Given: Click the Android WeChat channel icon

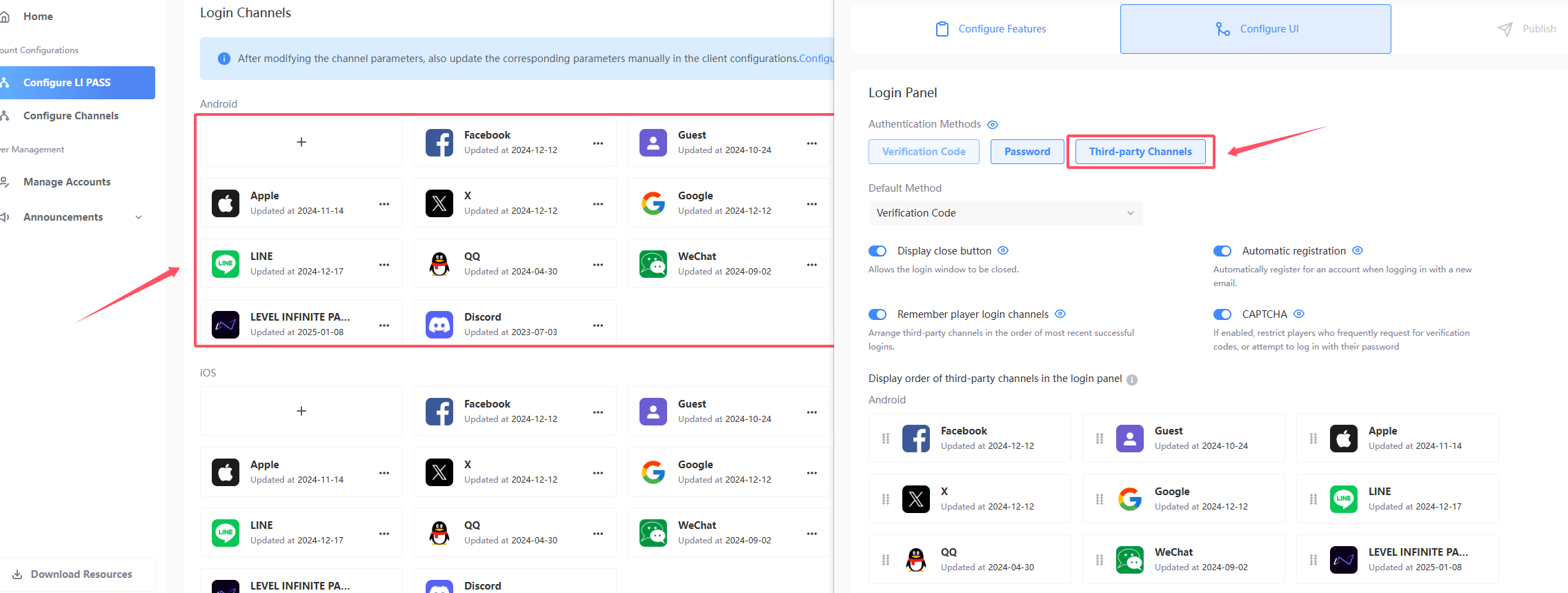Looking at the screenshot, I should point(653,264).
